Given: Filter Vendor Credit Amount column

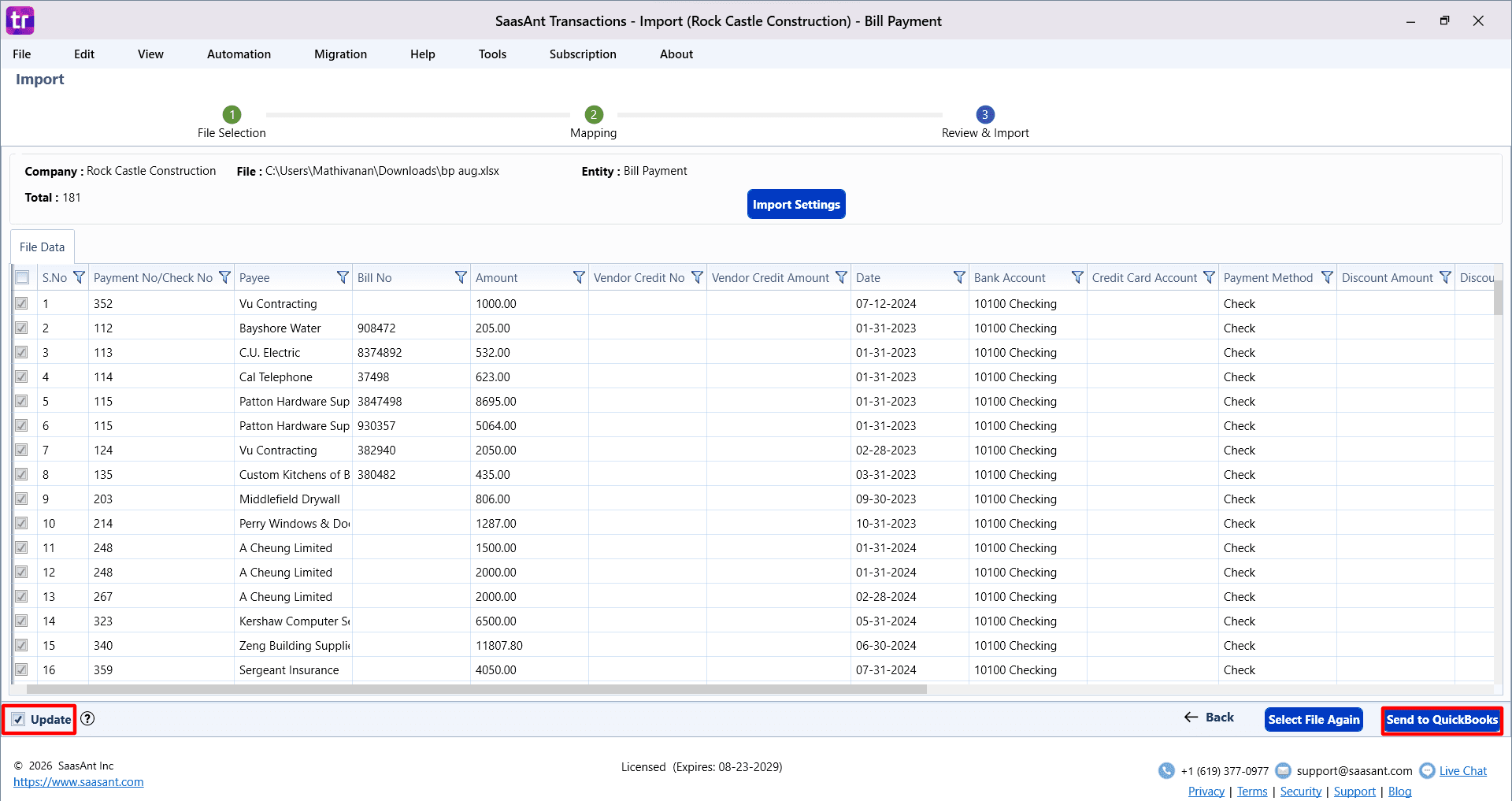Looking at the screenshot, I should pyautogui.click(x=841, y=277).
